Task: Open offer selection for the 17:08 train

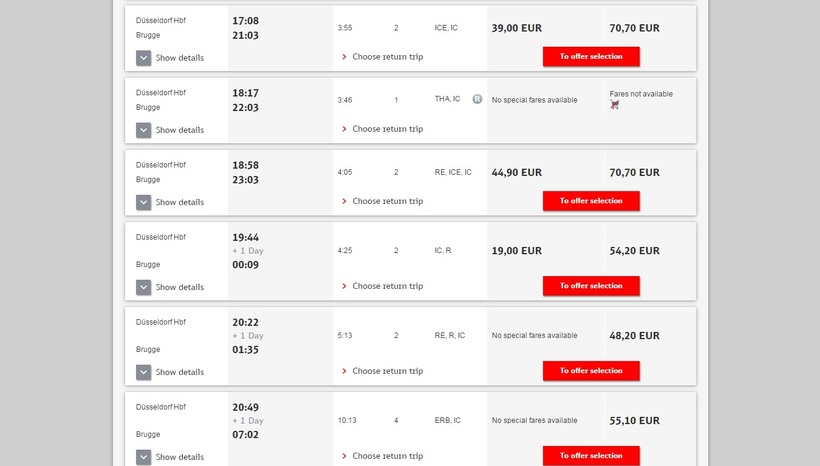Action: 591,57
